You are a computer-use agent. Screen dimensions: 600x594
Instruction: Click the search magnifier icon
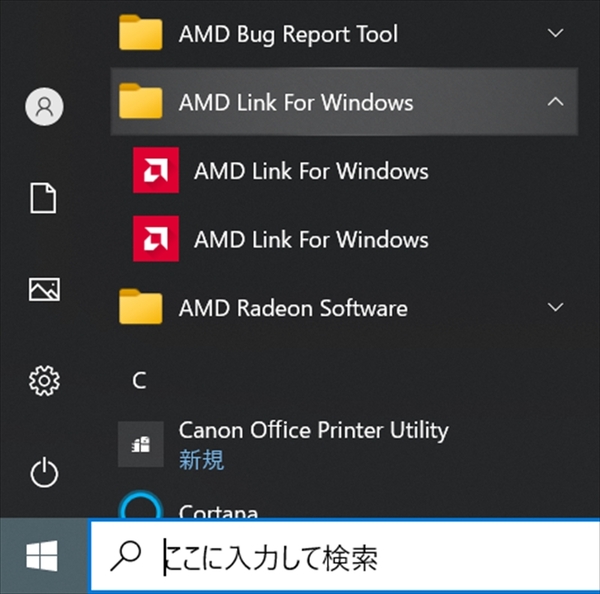pos(126,556)
